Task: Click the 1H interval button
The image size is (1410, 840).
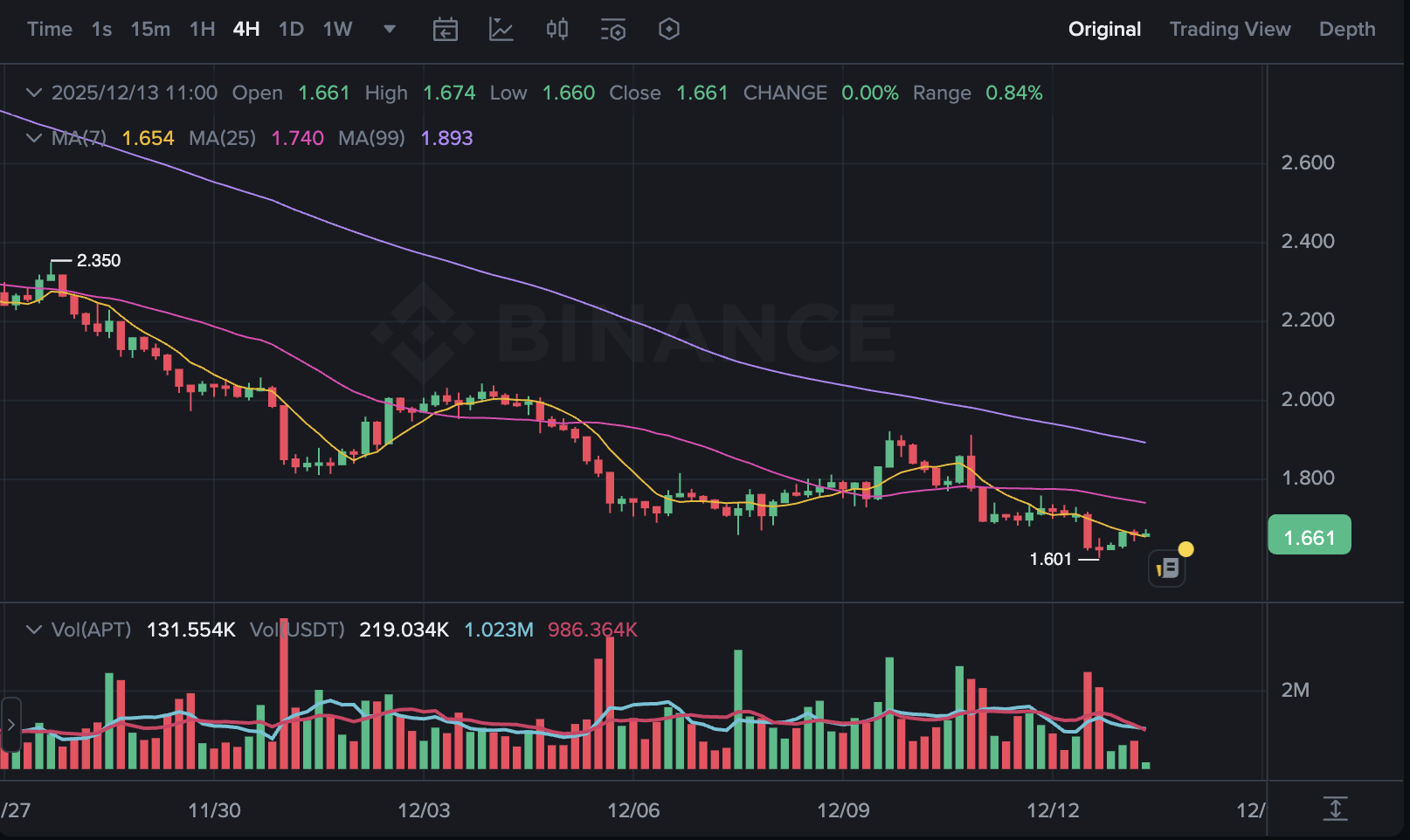Action: pos(202,30)
